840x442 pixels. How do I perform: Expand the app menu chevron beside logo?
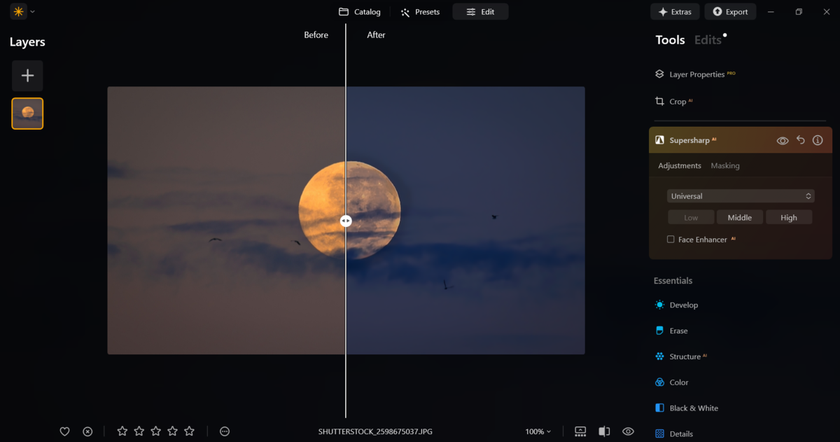(x=33, y=12)
